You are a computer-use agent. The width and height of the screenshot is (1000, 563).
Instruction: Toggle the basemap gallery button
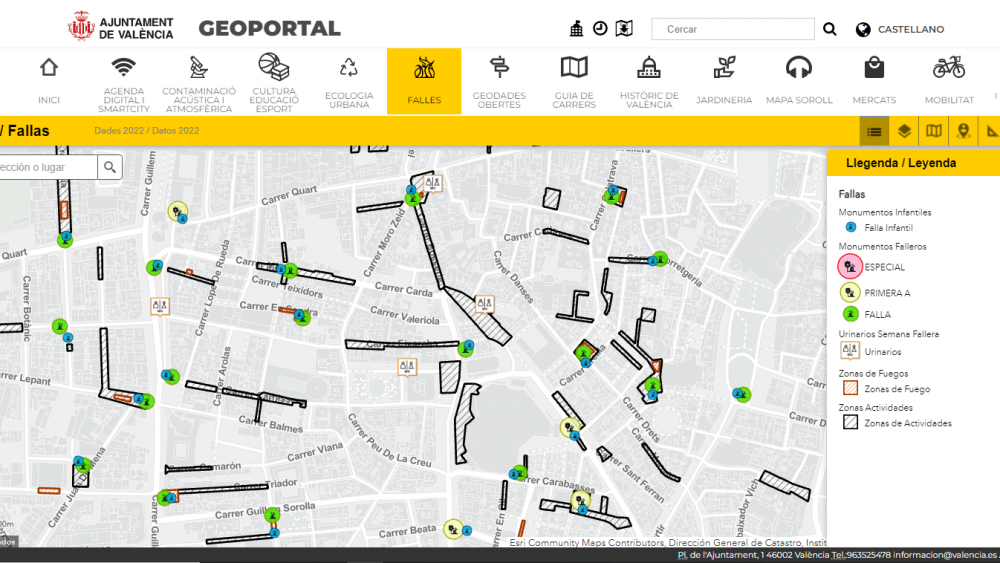click(934, 131)
